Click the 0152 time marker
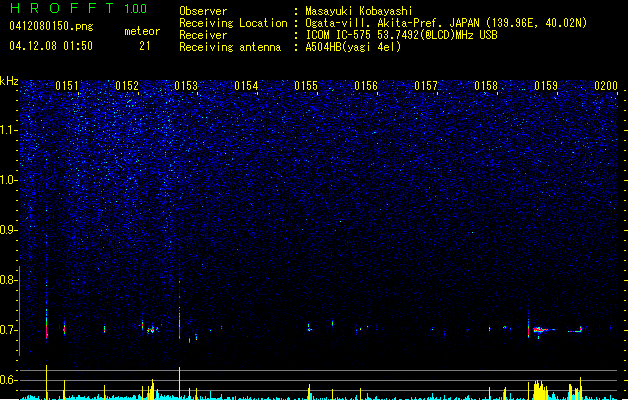The image size is (629, 400). 127,86
